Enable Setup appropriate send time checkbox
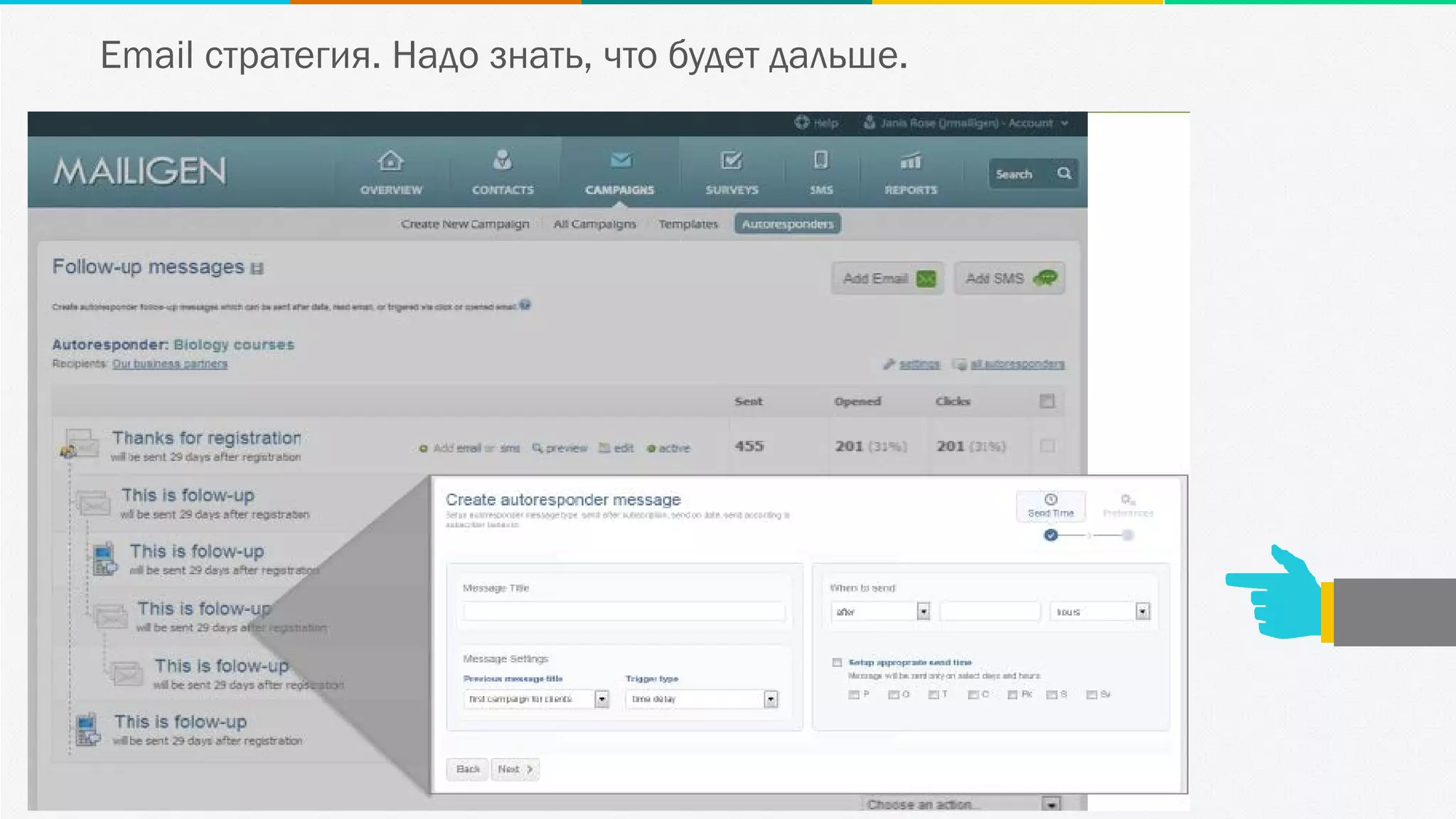The image size is (1456, 819). (x=837, y=663)
